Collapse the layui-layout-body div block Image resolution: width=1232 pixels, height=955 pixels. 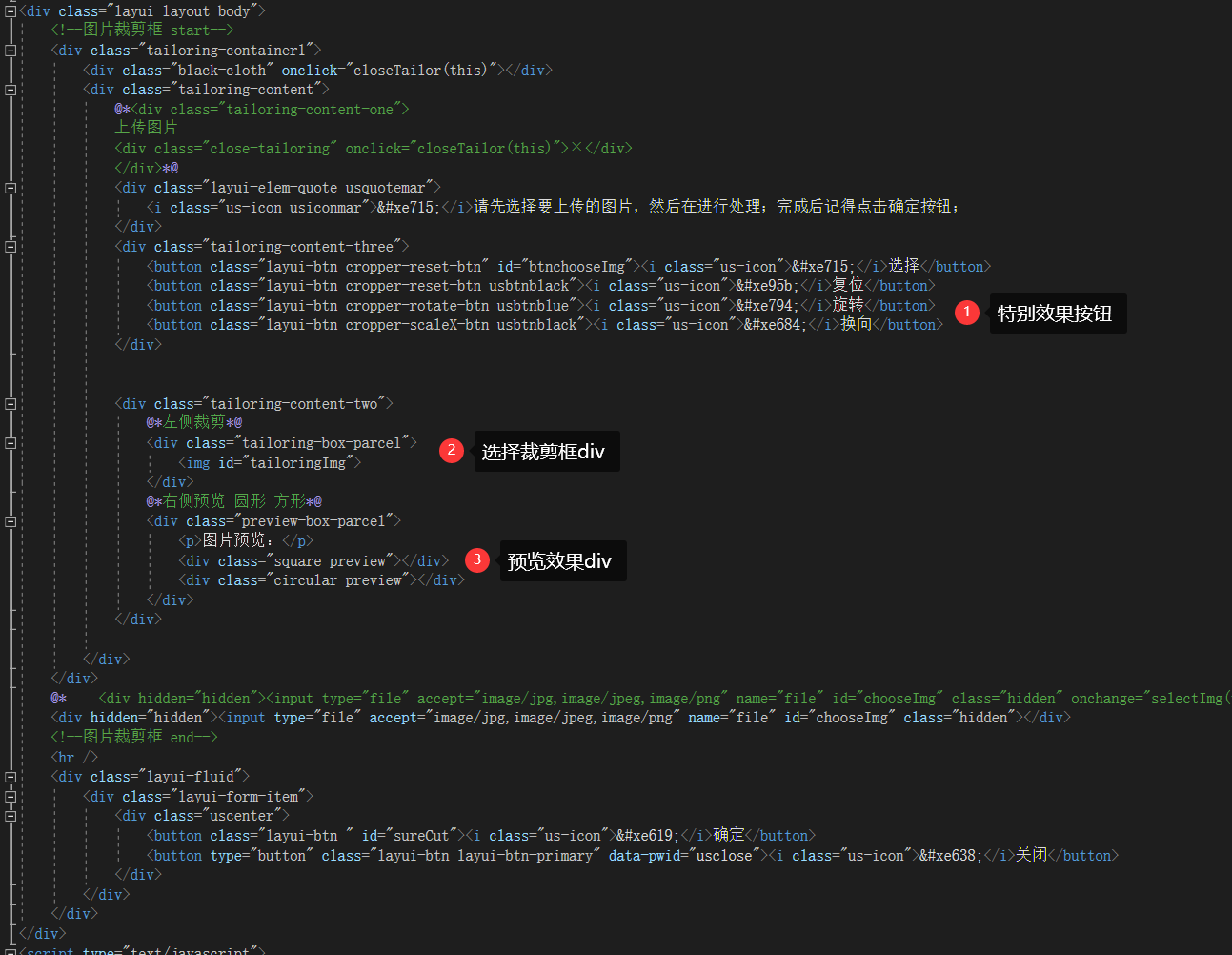tap(10, 11)
